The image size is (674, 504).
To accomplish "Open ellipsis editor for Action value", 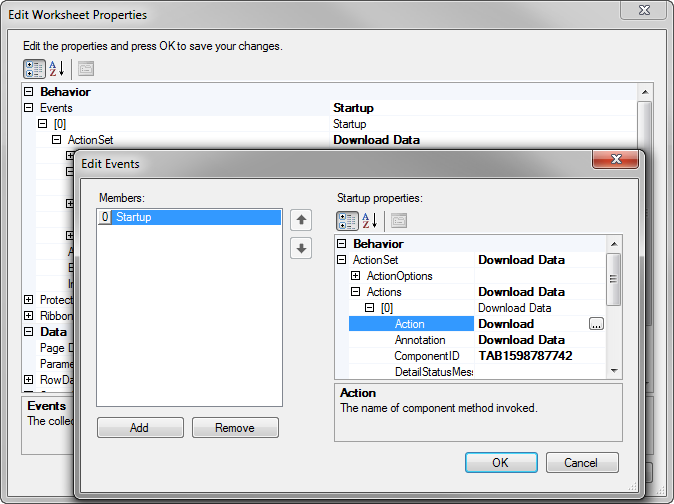I will (x=596, y=324).
